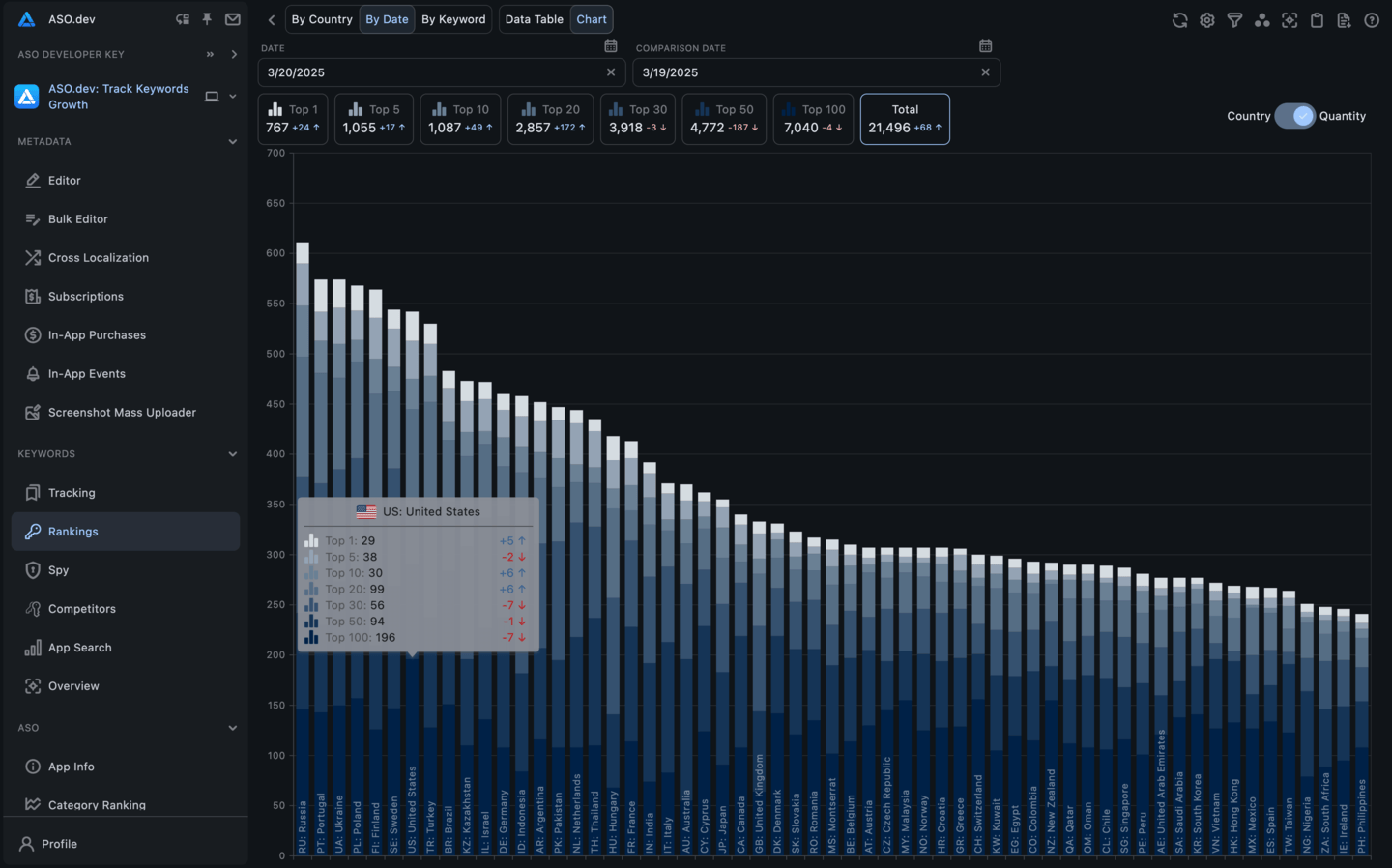This screenshot has height=868, width=1392.
Task: Collapse the KEYWORDS section chevron
Action: [x=233, y=453]
